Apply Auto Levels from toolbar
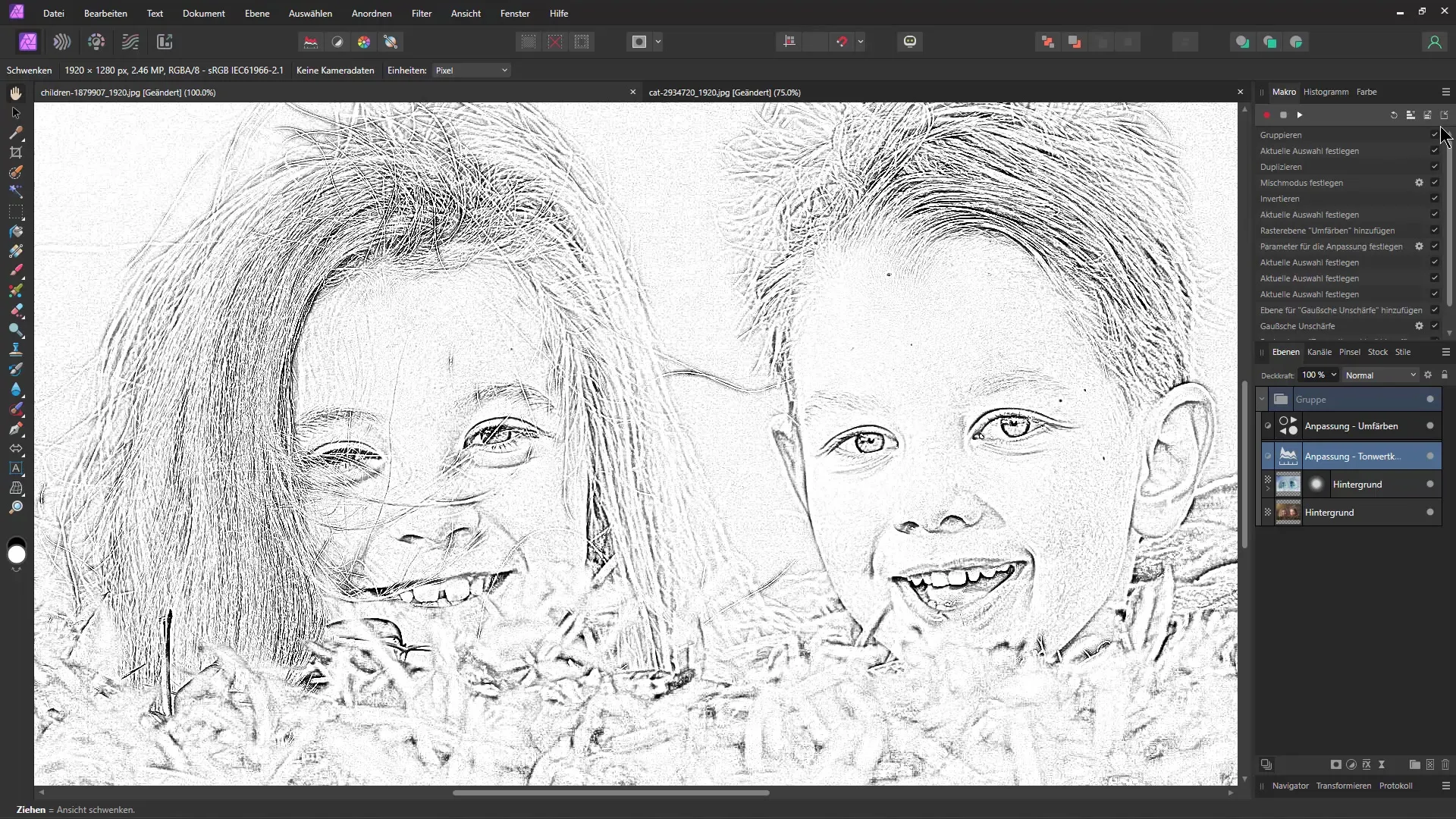The width and height of the screenshot is (1456, 819). coord(311,42)
